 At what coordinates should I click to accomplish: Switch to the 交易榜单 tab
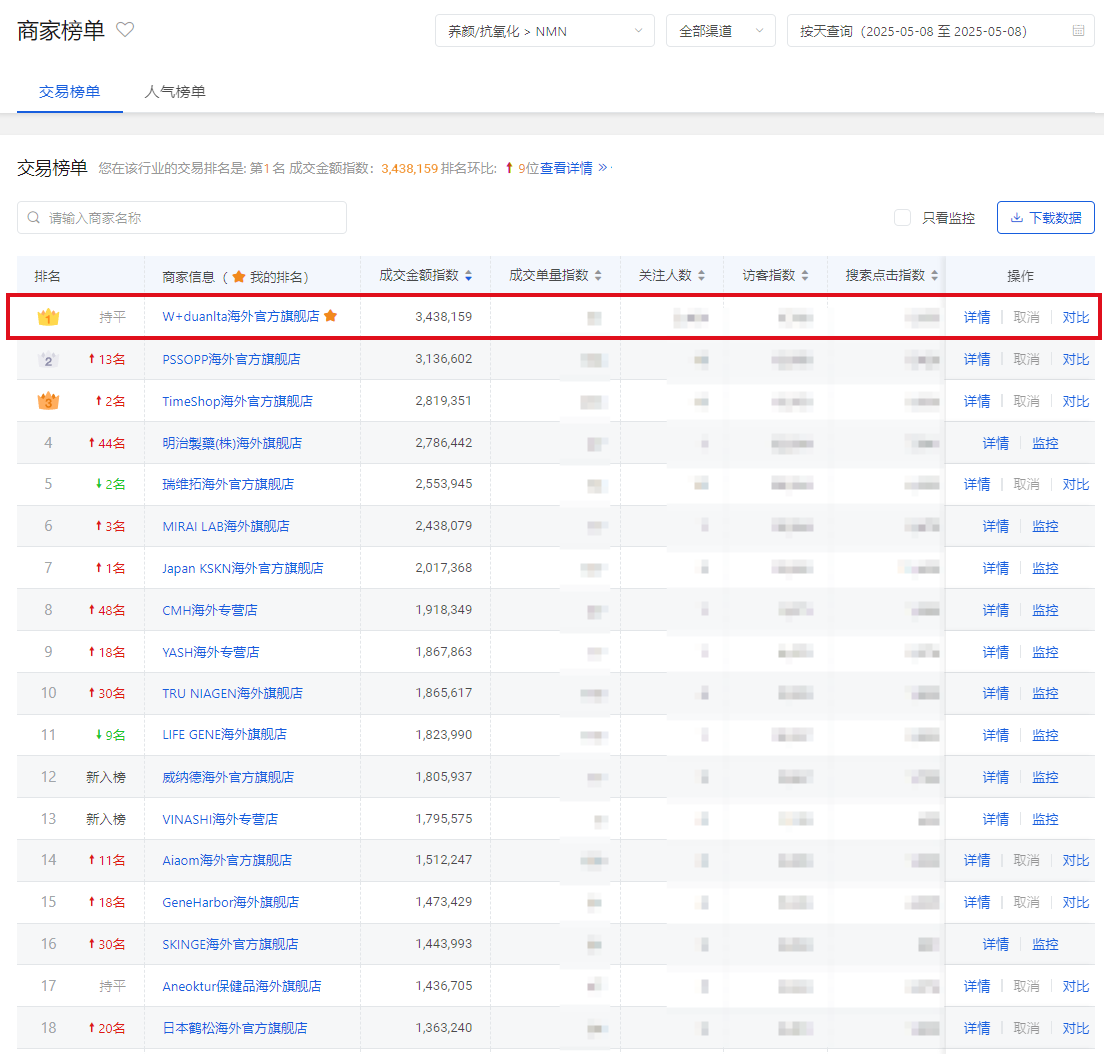click(x=70, y=92)
